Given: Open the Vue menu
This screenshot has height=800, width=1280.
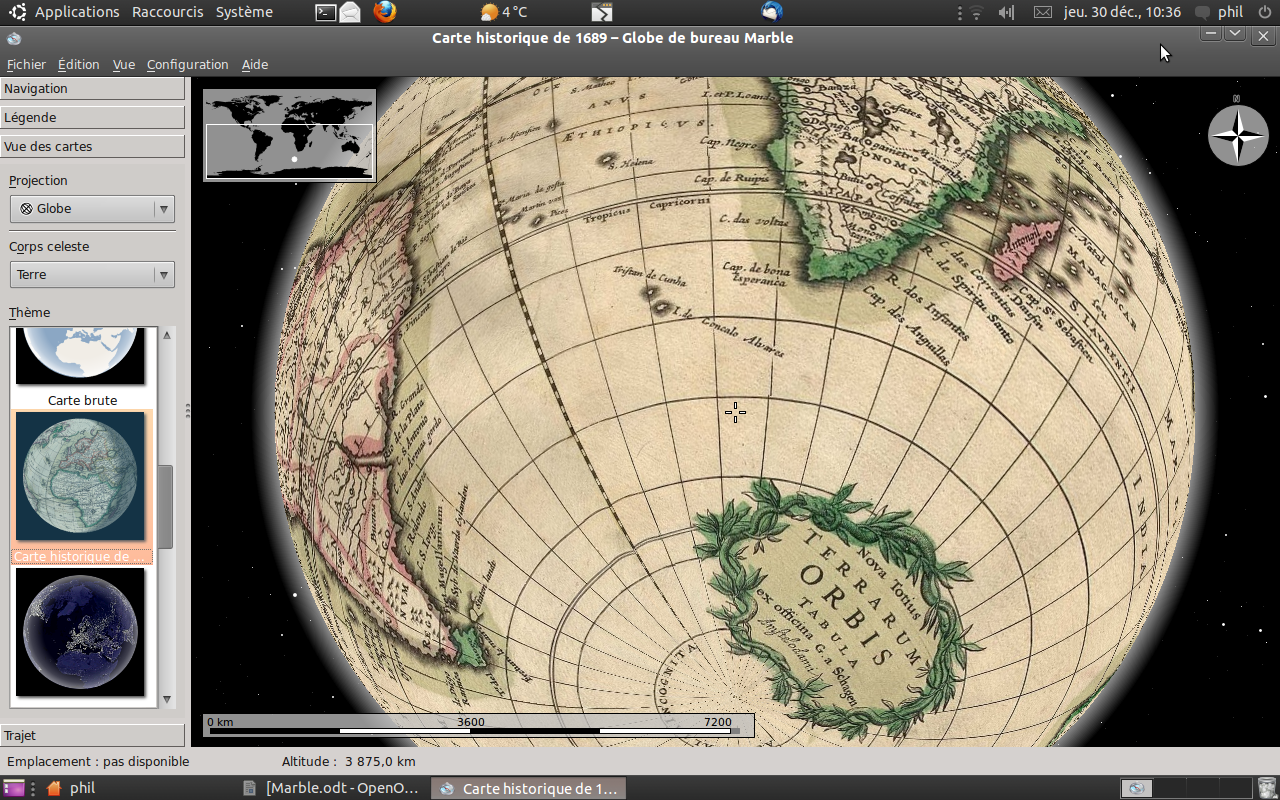Looking at the screenshot, I should [124, 64].
